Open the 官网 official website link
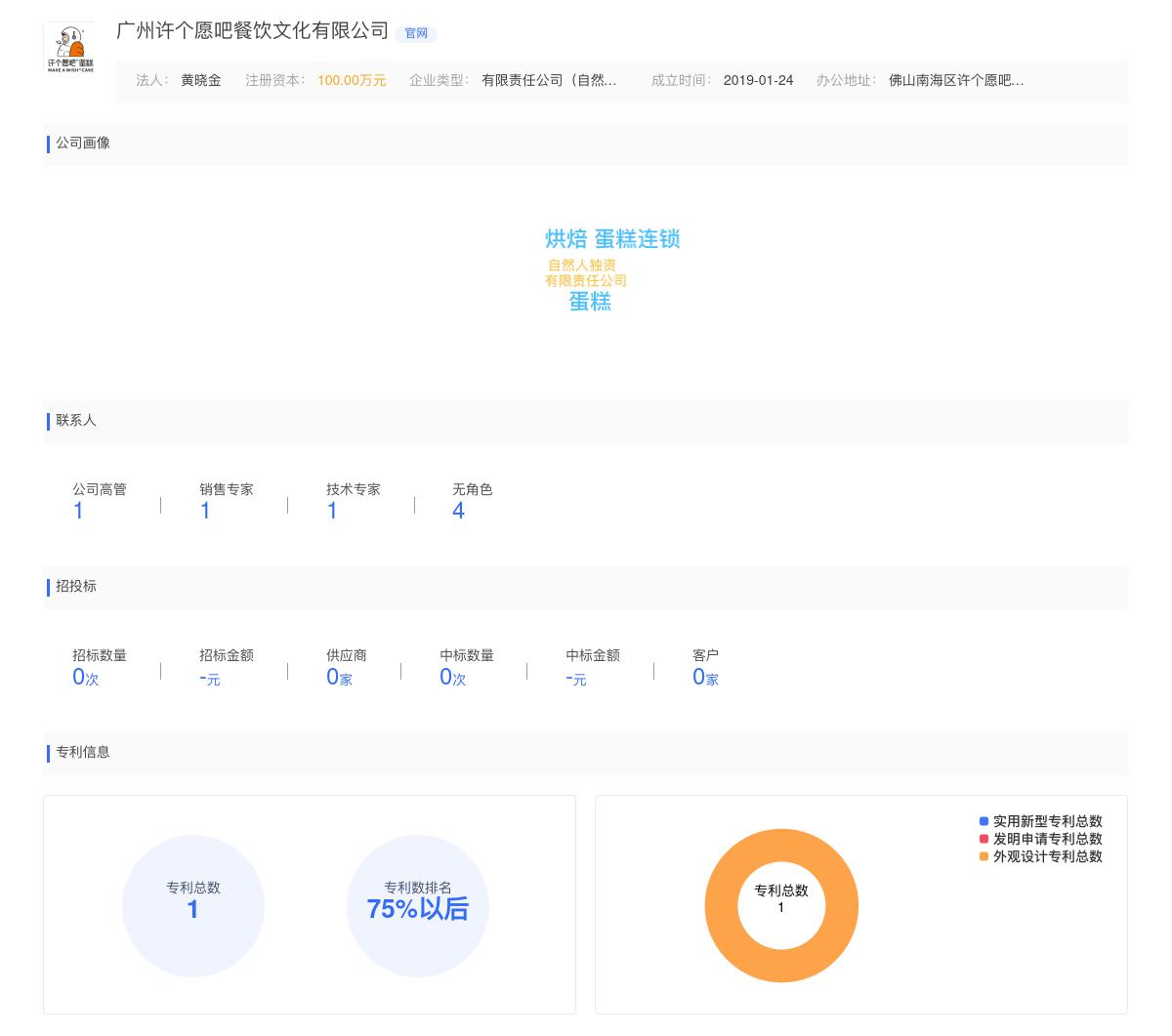Screen dimensions: 1172x1036 [416, 33]
